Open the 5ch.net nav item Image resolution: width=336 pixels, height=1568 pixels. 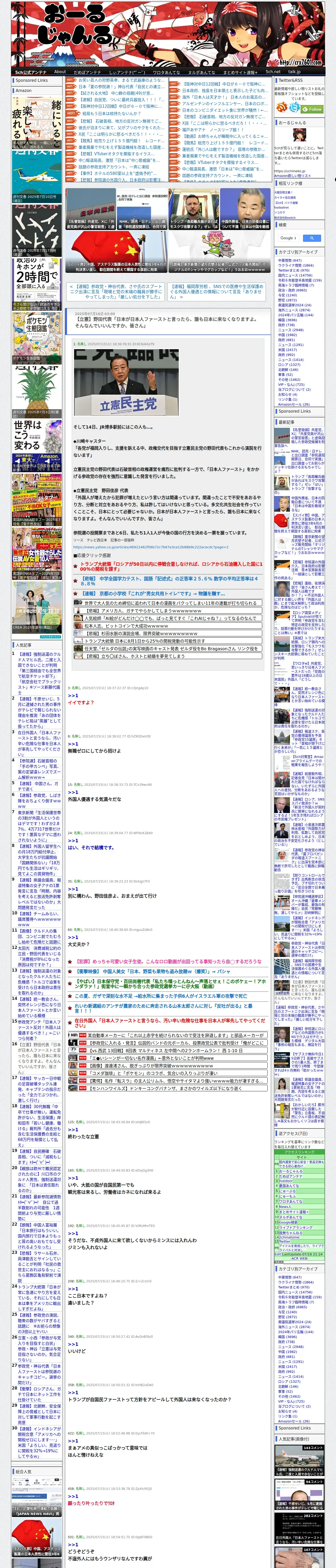[x=273, y=71]
